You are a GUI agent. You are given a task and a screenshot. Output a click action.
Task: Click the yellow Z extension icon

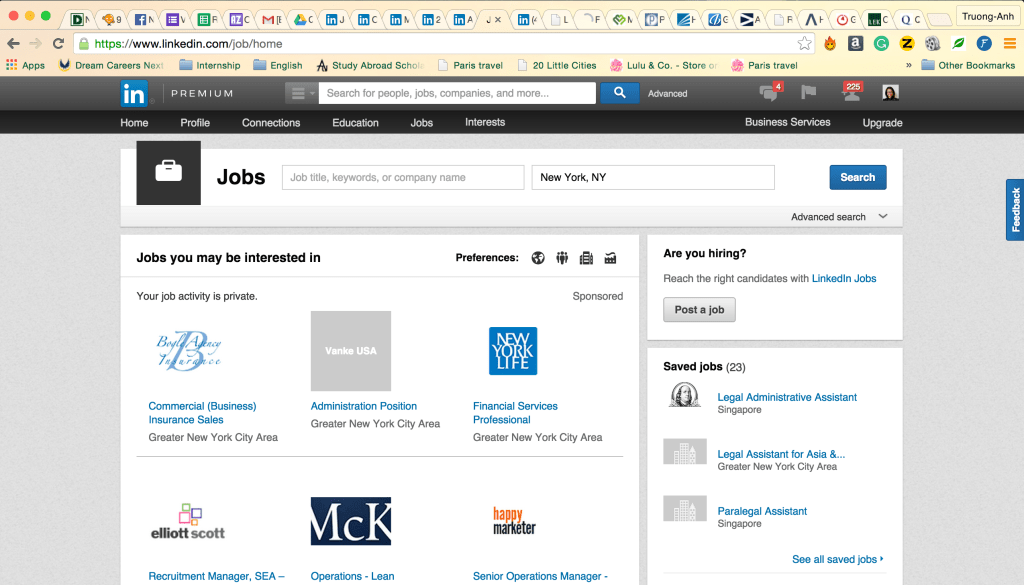906,44
